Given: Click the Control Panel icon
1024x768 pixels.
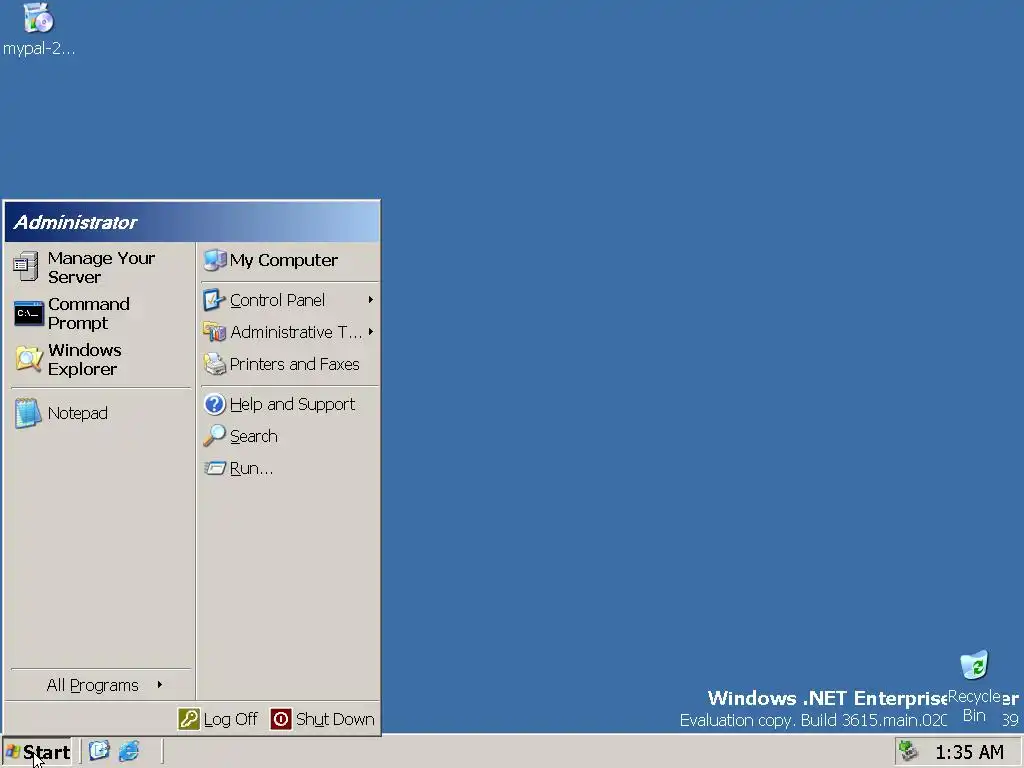Looking at the screenshot, I should 214,300.
